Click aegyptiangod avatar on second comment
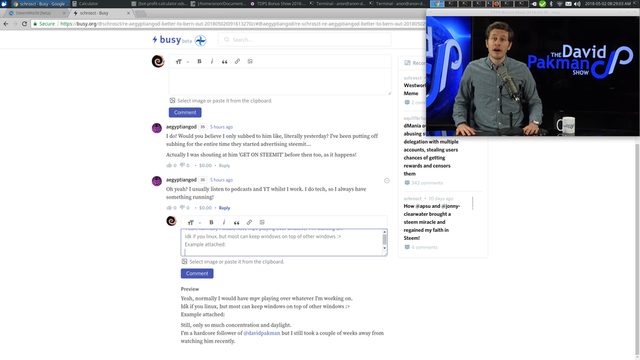The width and height of the screenshot is (640, 360). [157, 181]
